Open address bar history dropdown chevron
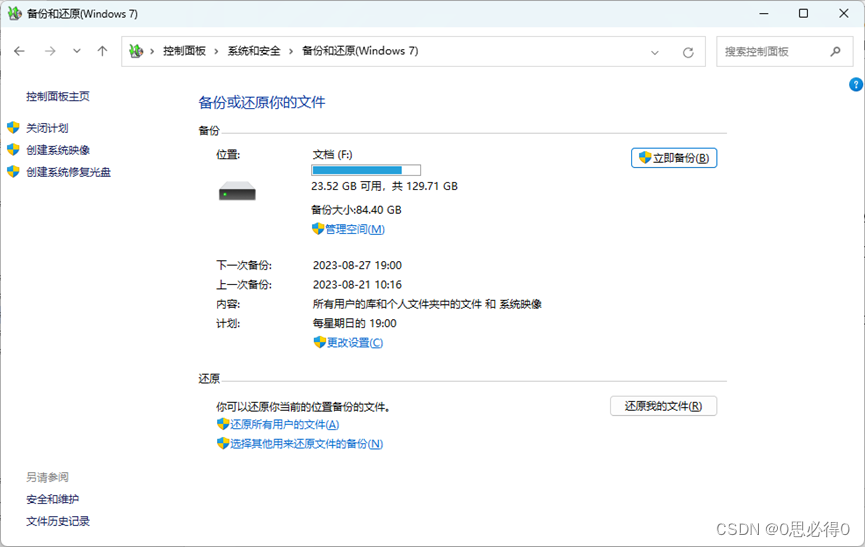The width and height of the screenshot is (865, 547). (655, 53)
